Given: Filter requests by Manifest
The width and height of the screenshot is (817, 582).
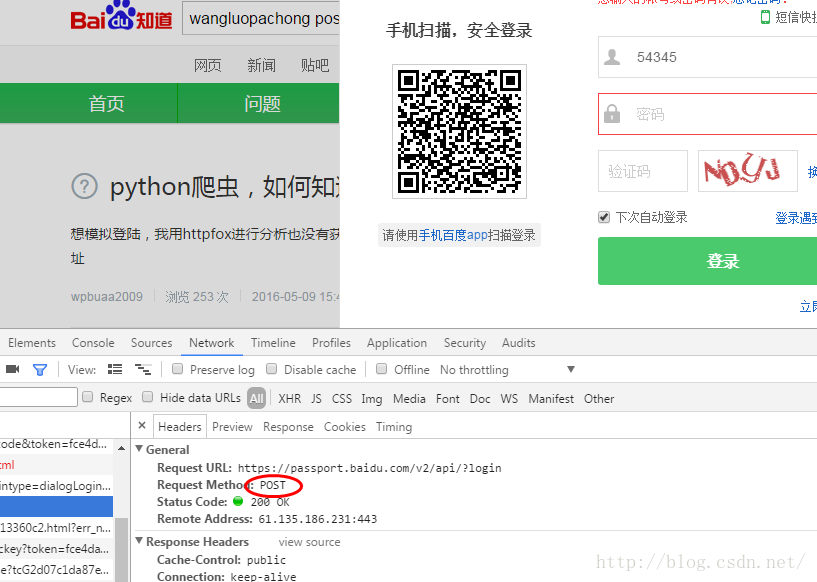Looking at the screenshot, I should coord(551,399).
